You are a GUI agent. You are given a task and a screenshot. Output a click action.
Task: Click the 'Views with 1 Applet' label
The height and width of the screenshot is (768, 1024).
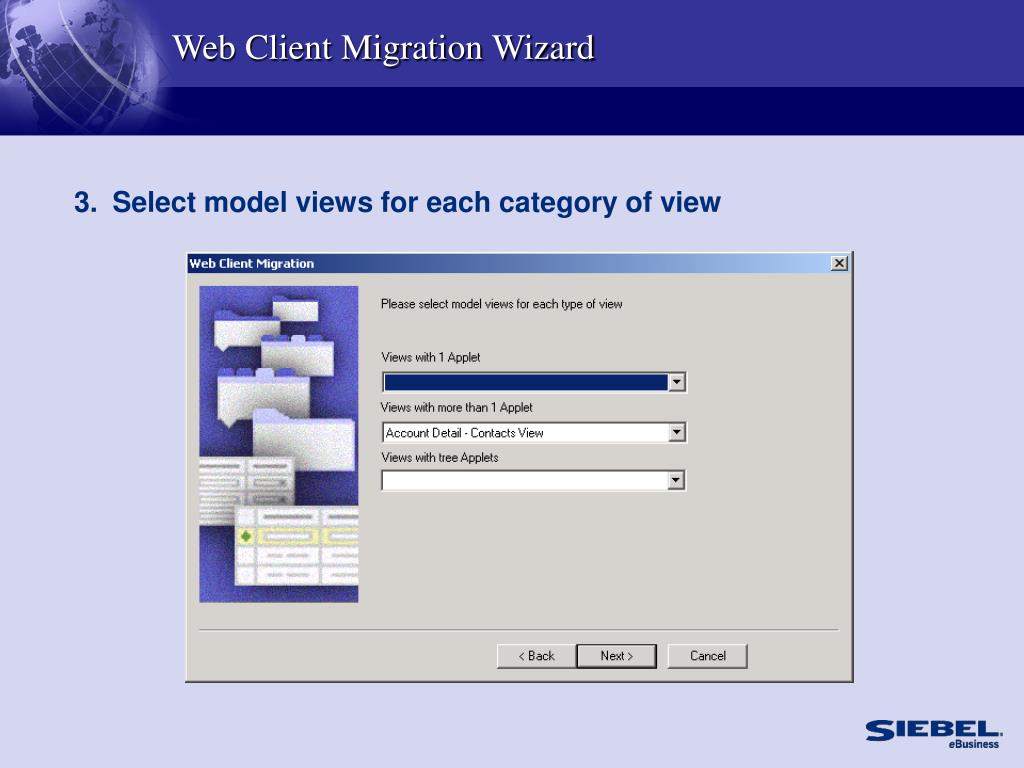[x=431, y=357]
